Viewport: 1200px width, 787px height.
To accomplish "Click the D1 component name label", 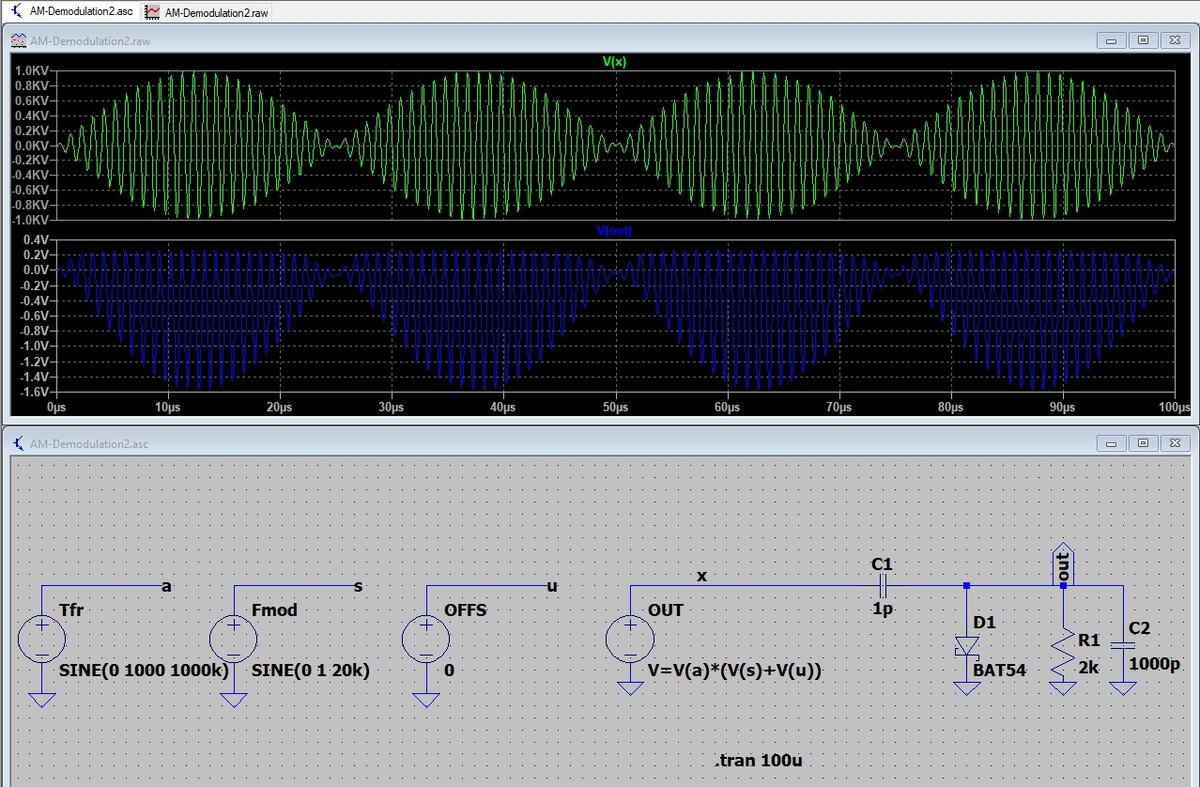I will coord(984,622).
